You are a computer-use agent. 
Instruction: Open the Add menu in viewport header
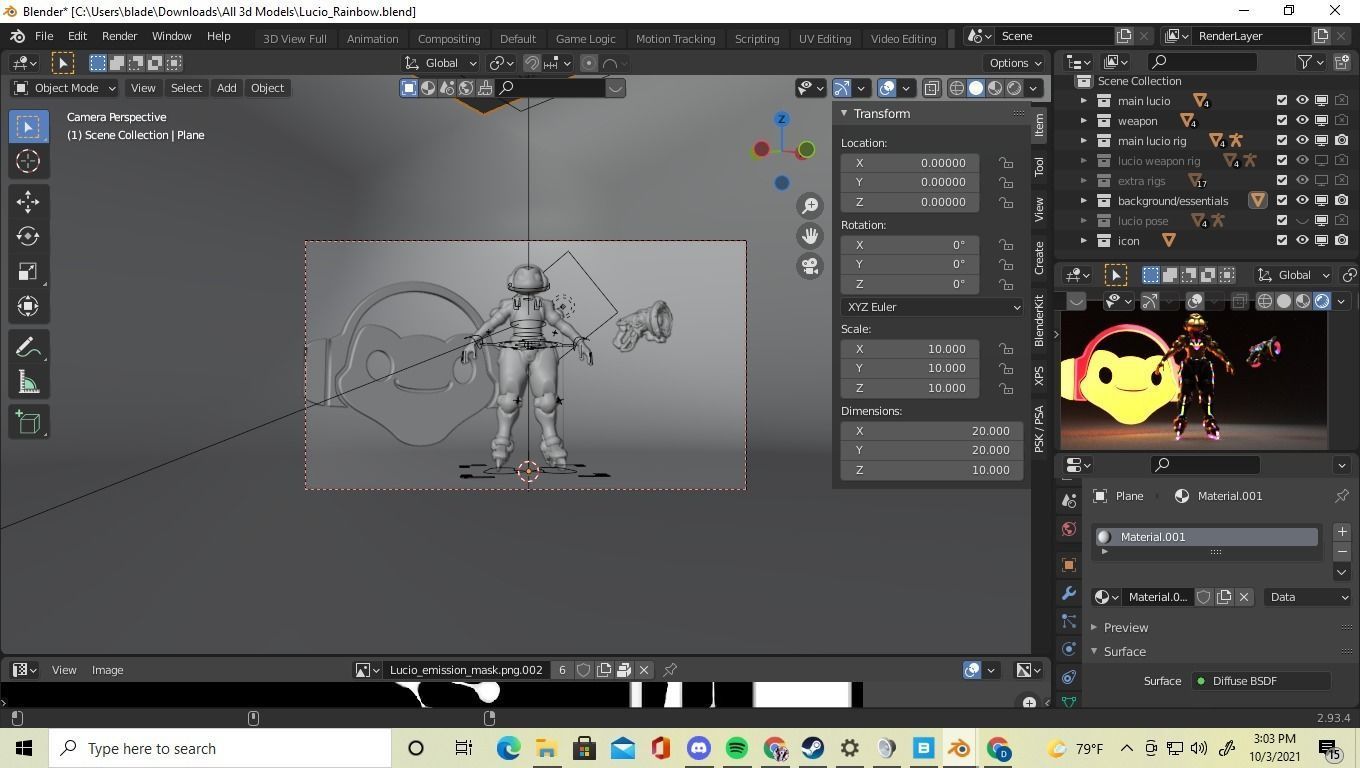(227, 88)
